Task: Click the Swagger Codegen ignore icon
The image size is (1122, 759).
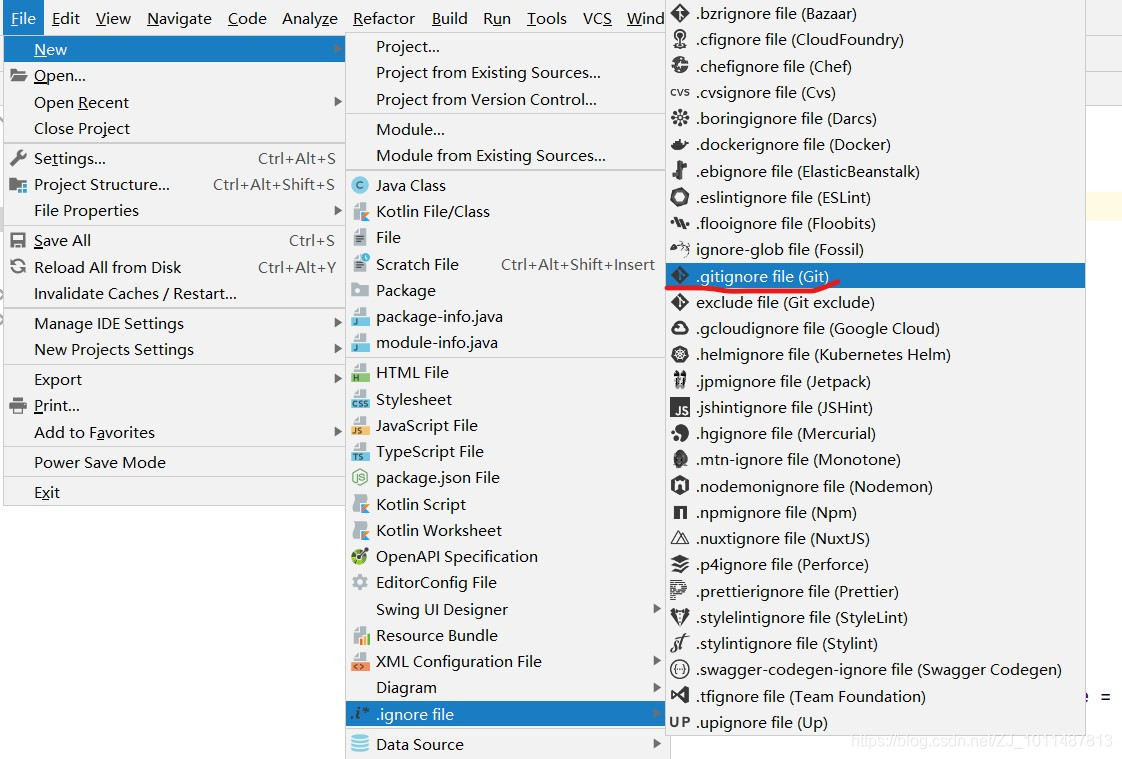Action: point(679,669)
